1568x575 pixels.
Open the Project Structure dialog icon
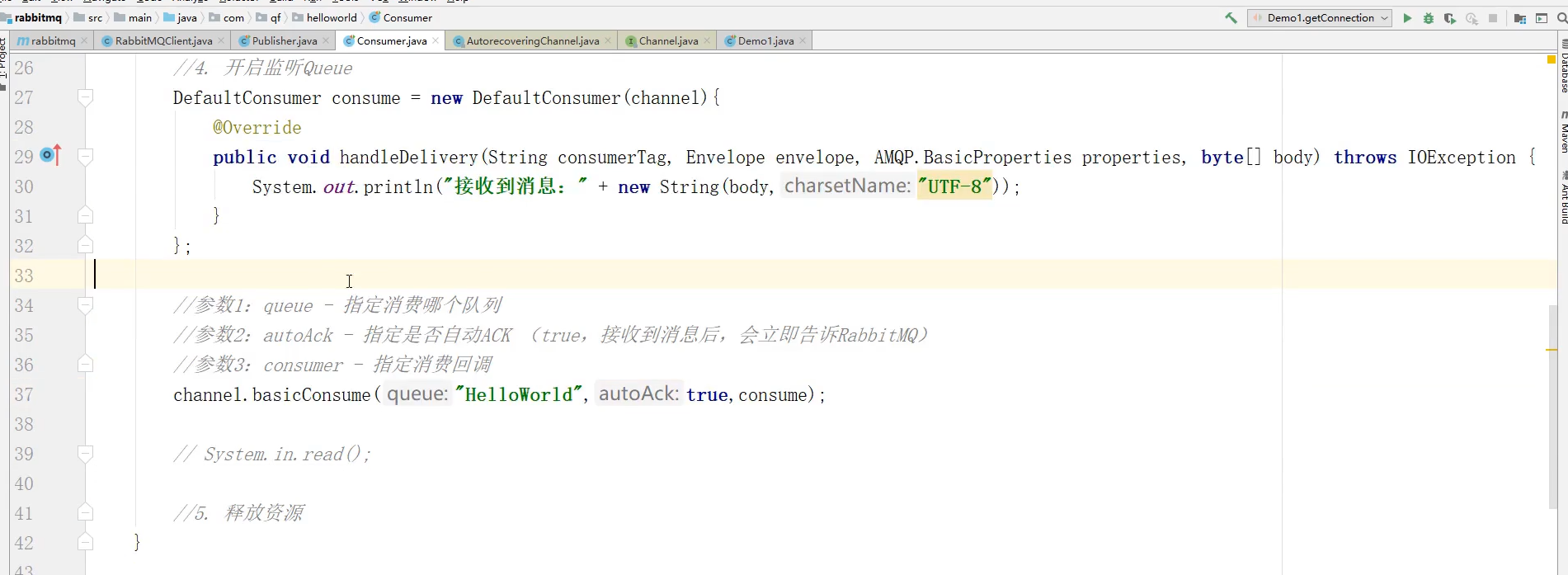pyautogui.click(x=1520, y=18)
